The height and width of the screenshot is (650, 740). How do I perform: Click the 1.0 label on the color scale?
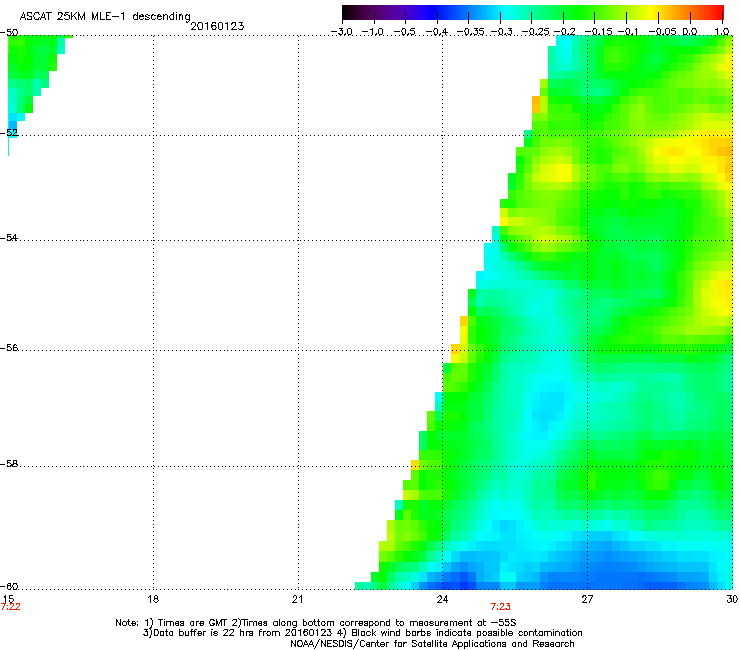click(722, 32)
